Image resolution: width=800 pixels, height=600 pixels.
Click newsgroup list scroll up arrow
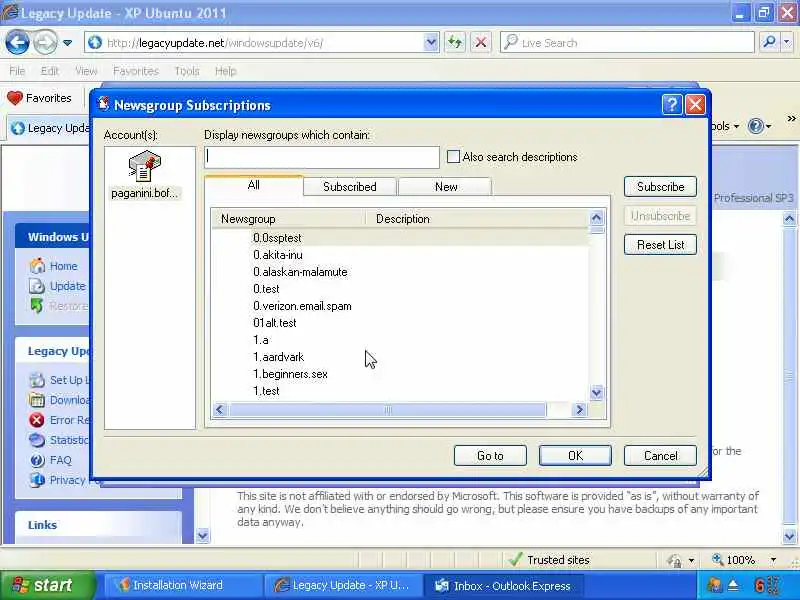point(596,218)
